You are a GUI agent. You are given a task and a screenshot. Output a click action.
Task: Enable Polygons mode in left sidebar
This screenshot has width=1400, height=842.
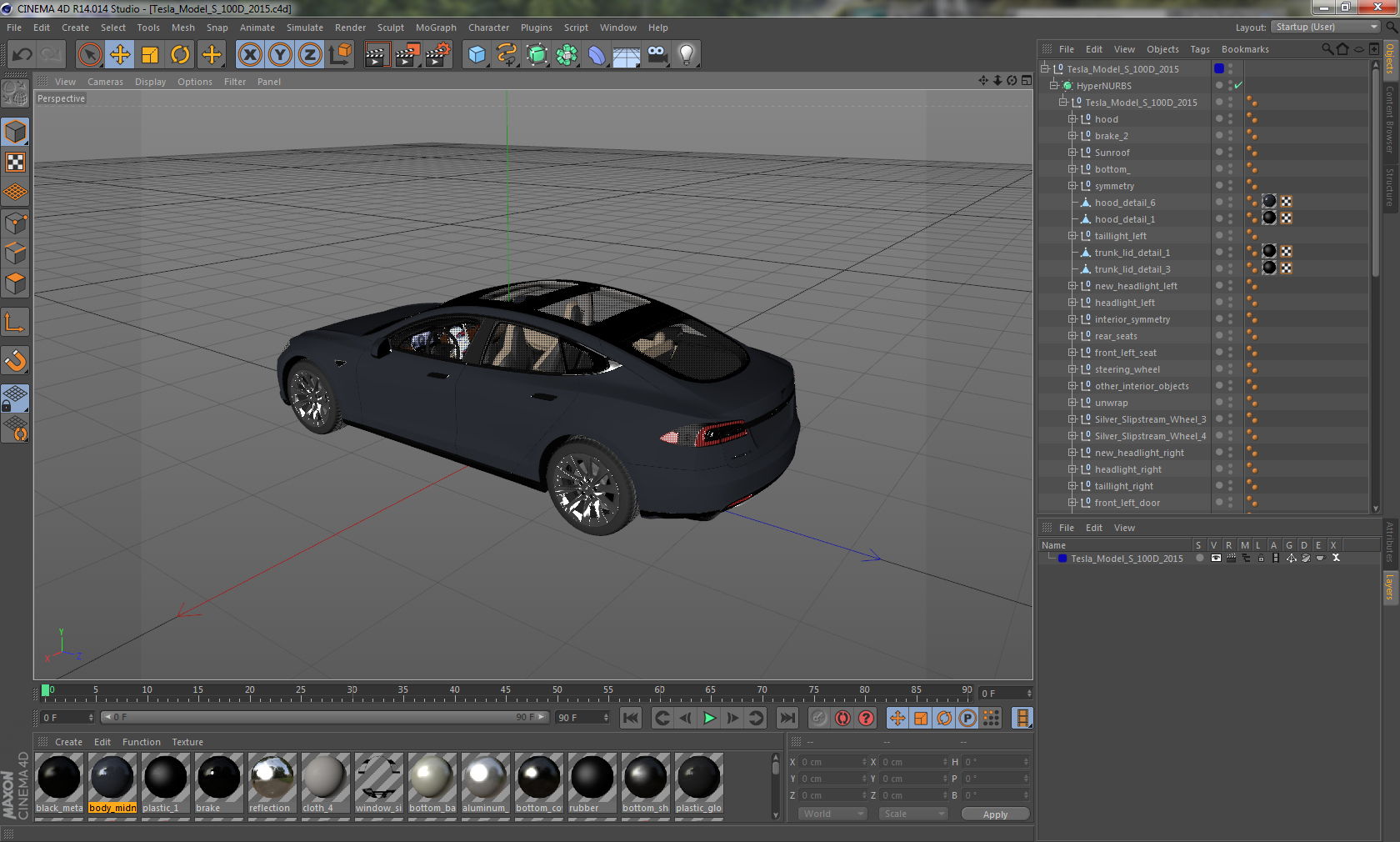click(15, 283)
